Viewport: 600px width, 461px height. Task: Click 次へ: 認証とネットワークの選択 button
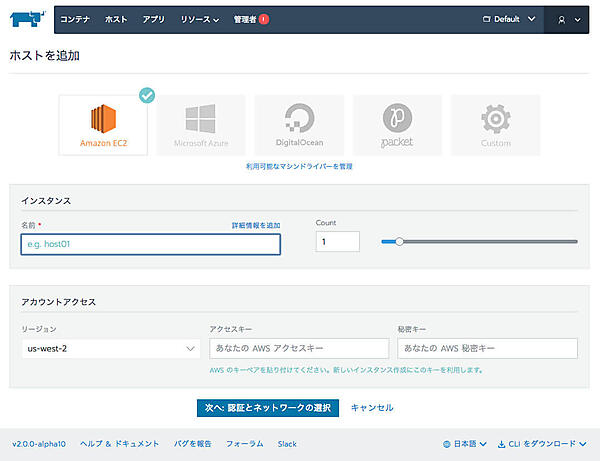[x=267, y=408]
